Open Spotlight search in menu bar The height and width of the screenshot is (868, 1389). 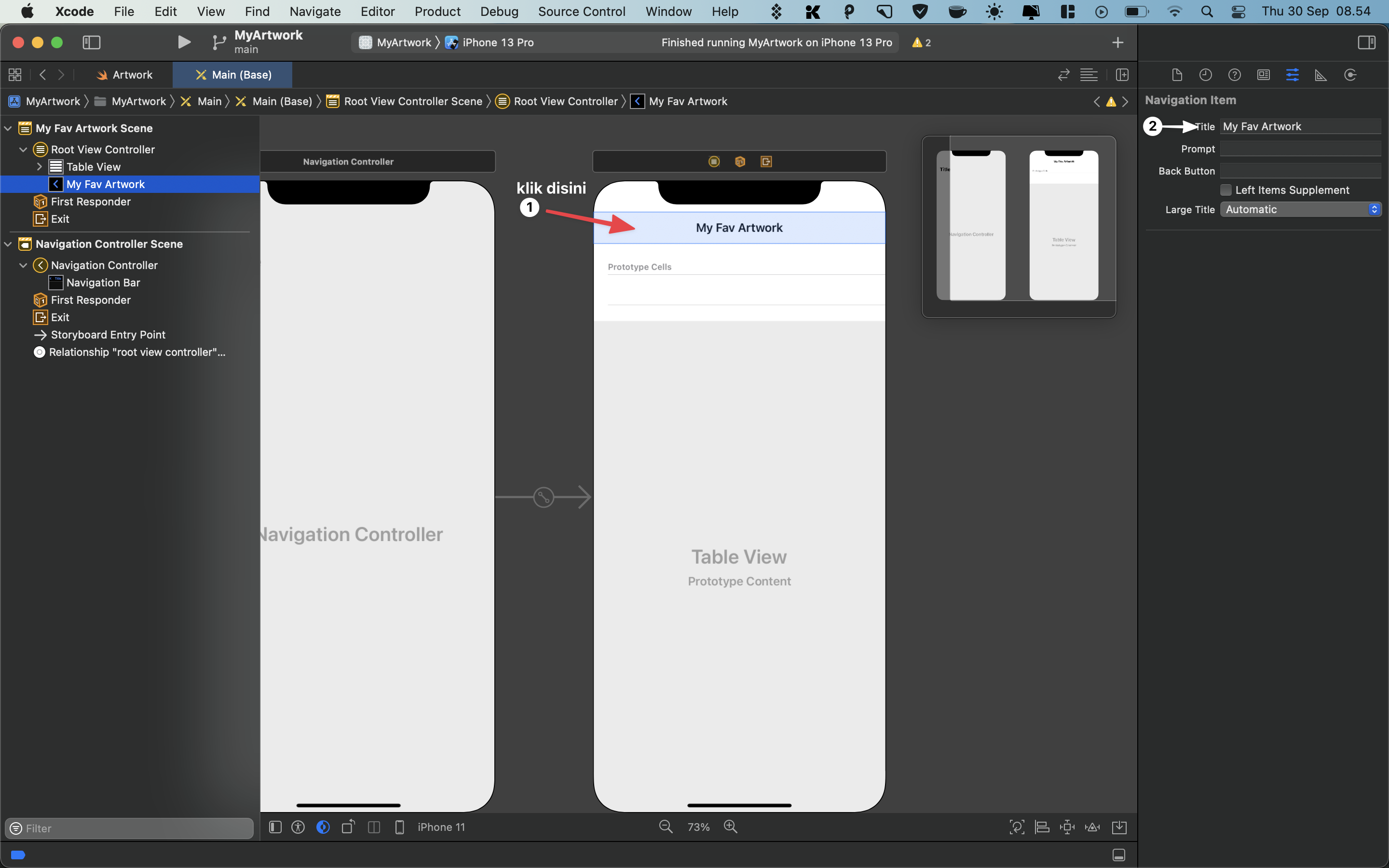click(1207, 12)
